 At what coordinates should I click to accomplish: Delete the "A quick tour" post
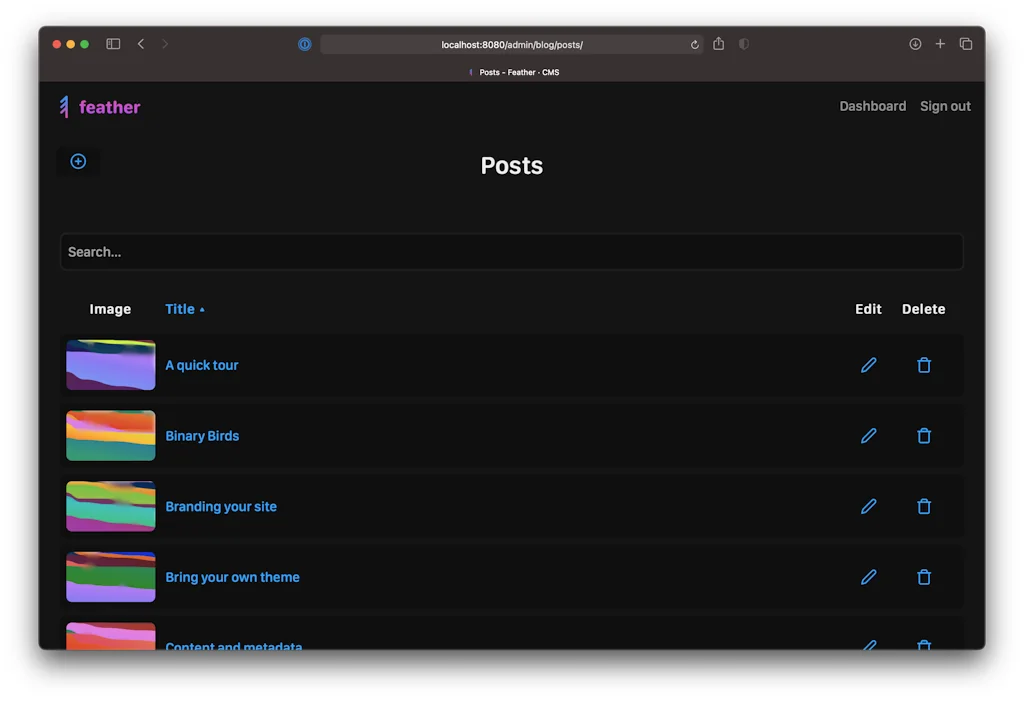[x=923, y=365]
